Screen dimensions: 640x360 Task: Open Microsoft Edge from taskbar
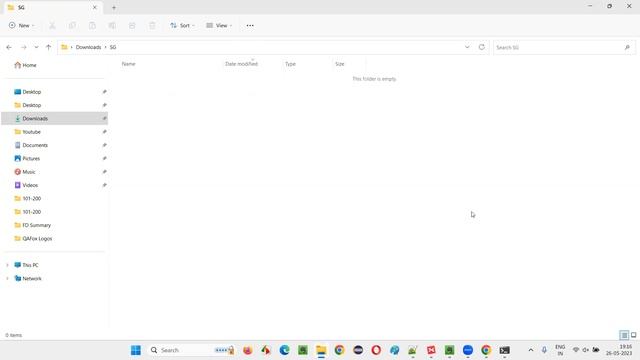pyautogui.click(x=284, y=350)
